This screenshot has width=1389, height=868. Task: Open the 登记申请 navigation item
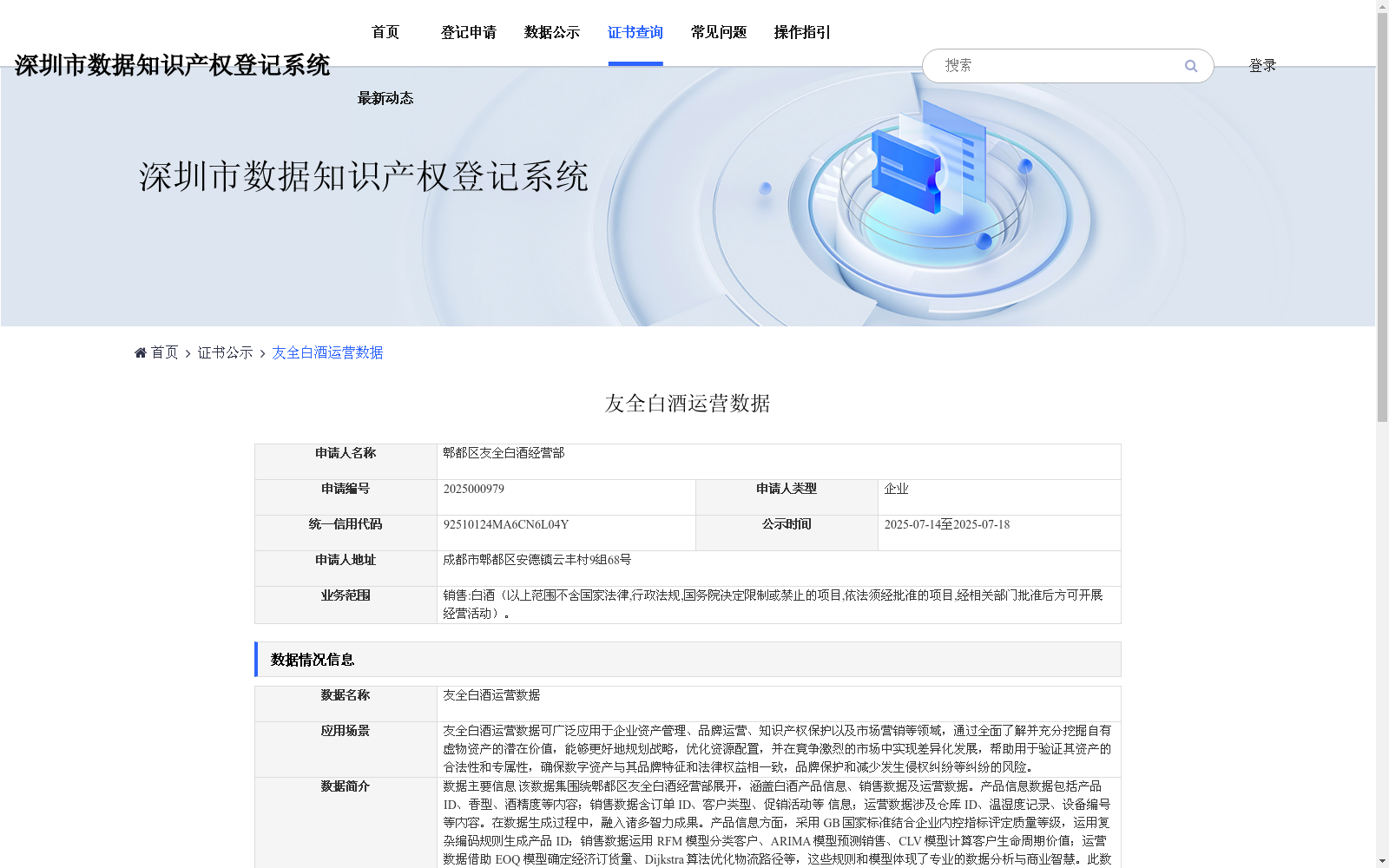(469, 32)
